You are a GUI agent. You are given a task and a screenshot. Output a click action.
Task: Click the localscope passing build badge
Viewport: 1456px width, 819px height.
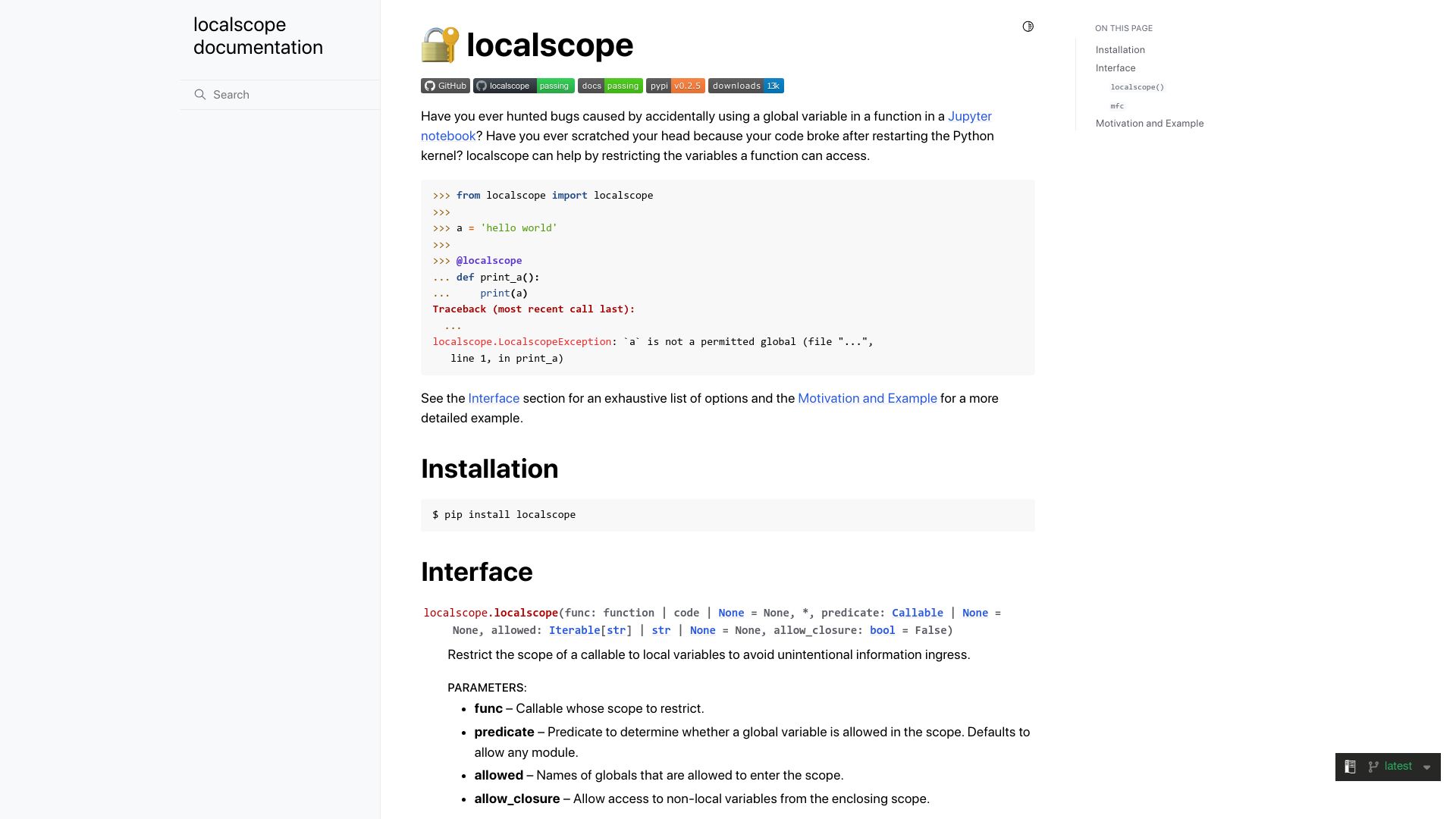(x=523, y=86)
